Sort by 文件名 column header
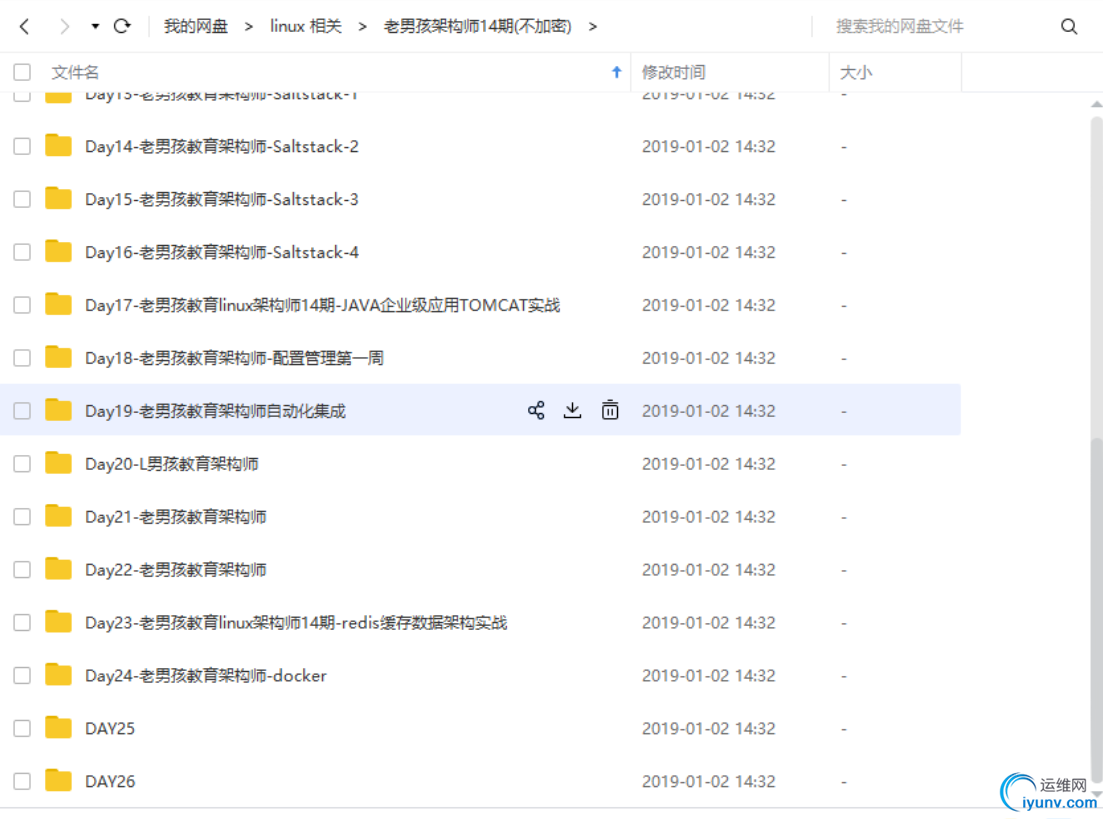Screen dimensions: 1103x819 coord(75,72)
